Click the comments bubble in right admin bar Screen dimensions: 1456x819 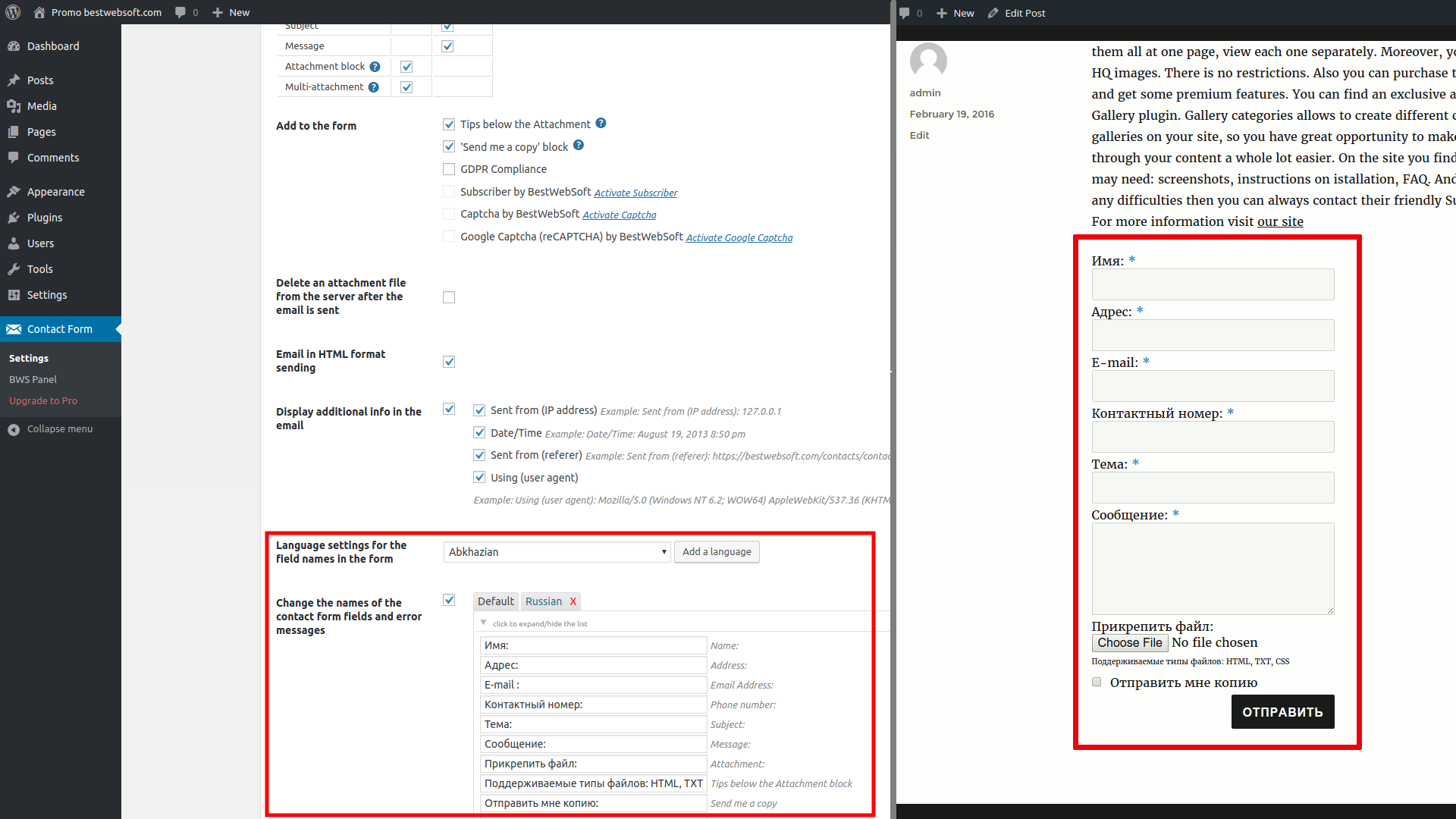point(905,13)
